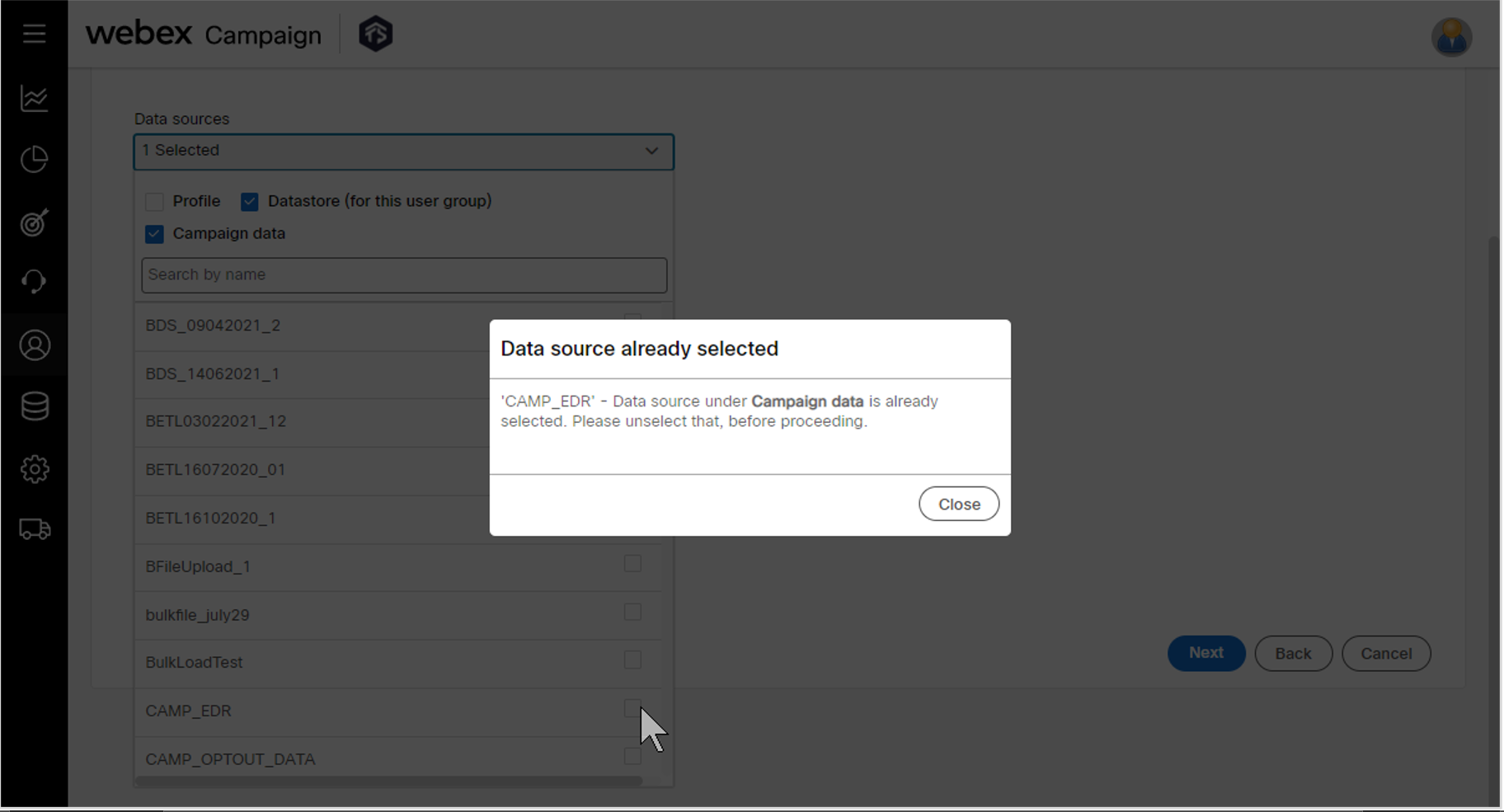This screenshot has height=812, width=1504.
Task: Click the hexagon logo next to Campaign
Action: [x=376, y=35]
